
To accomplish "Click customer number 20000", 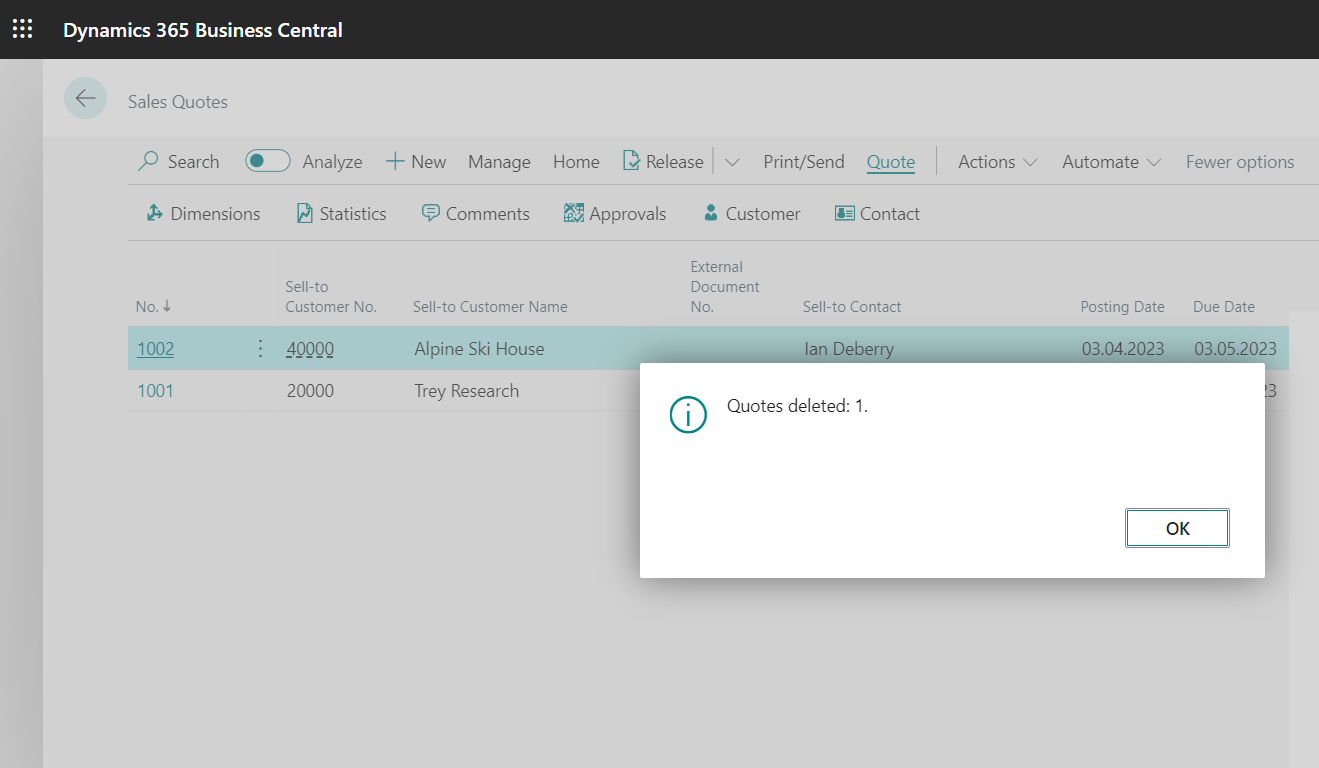I will click(x=310, y=391).
